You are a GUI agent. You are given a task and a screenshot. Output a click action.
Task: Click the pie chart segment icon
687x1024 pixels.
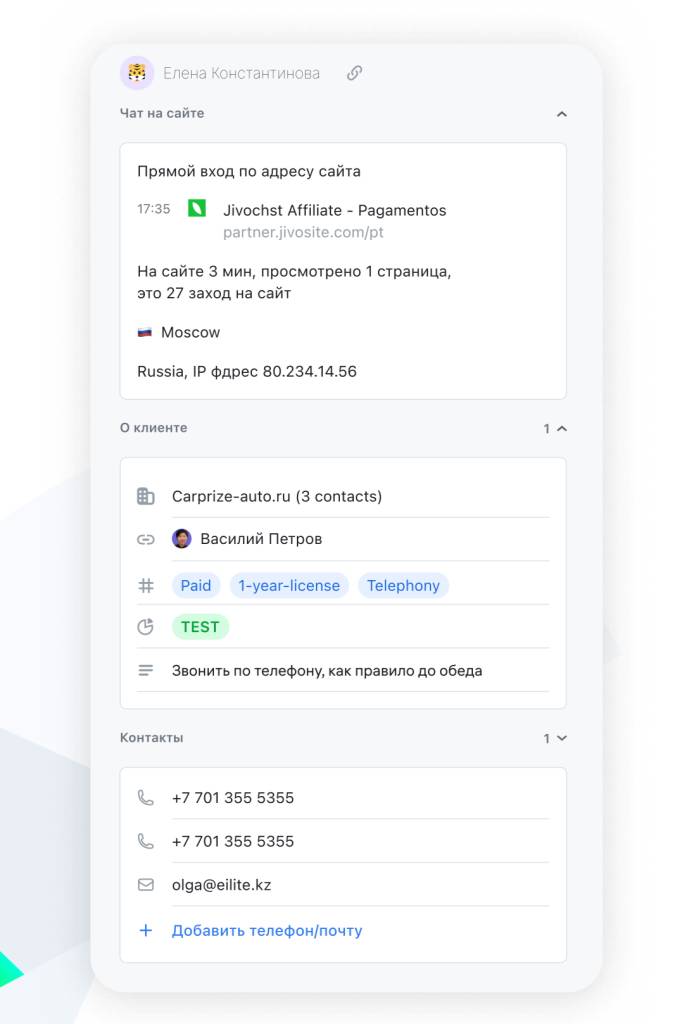(x=146, y=627)
